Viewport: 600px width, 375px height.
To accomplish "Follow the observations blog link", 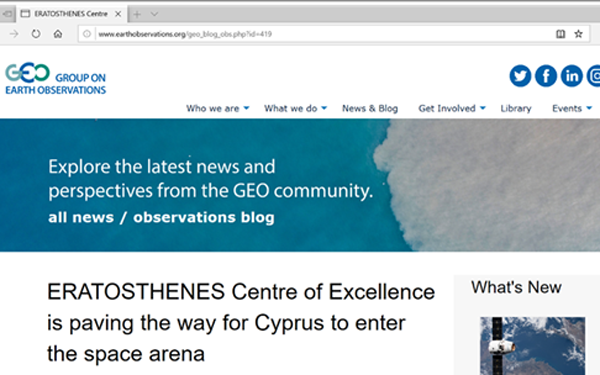I will click(204, 217).
